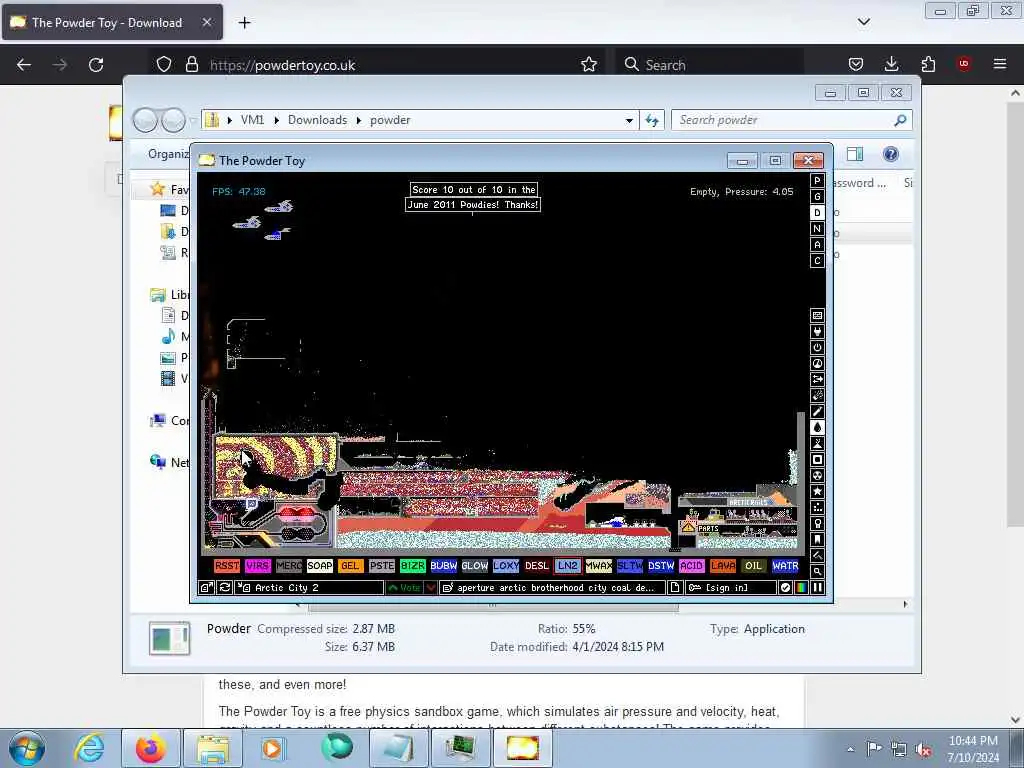Image resolution: width=1024 pixels, height=768 pixels.
Task: Open the Favorites bookmark menu icon
Action: pyautogui.click(x=817, y=539)
